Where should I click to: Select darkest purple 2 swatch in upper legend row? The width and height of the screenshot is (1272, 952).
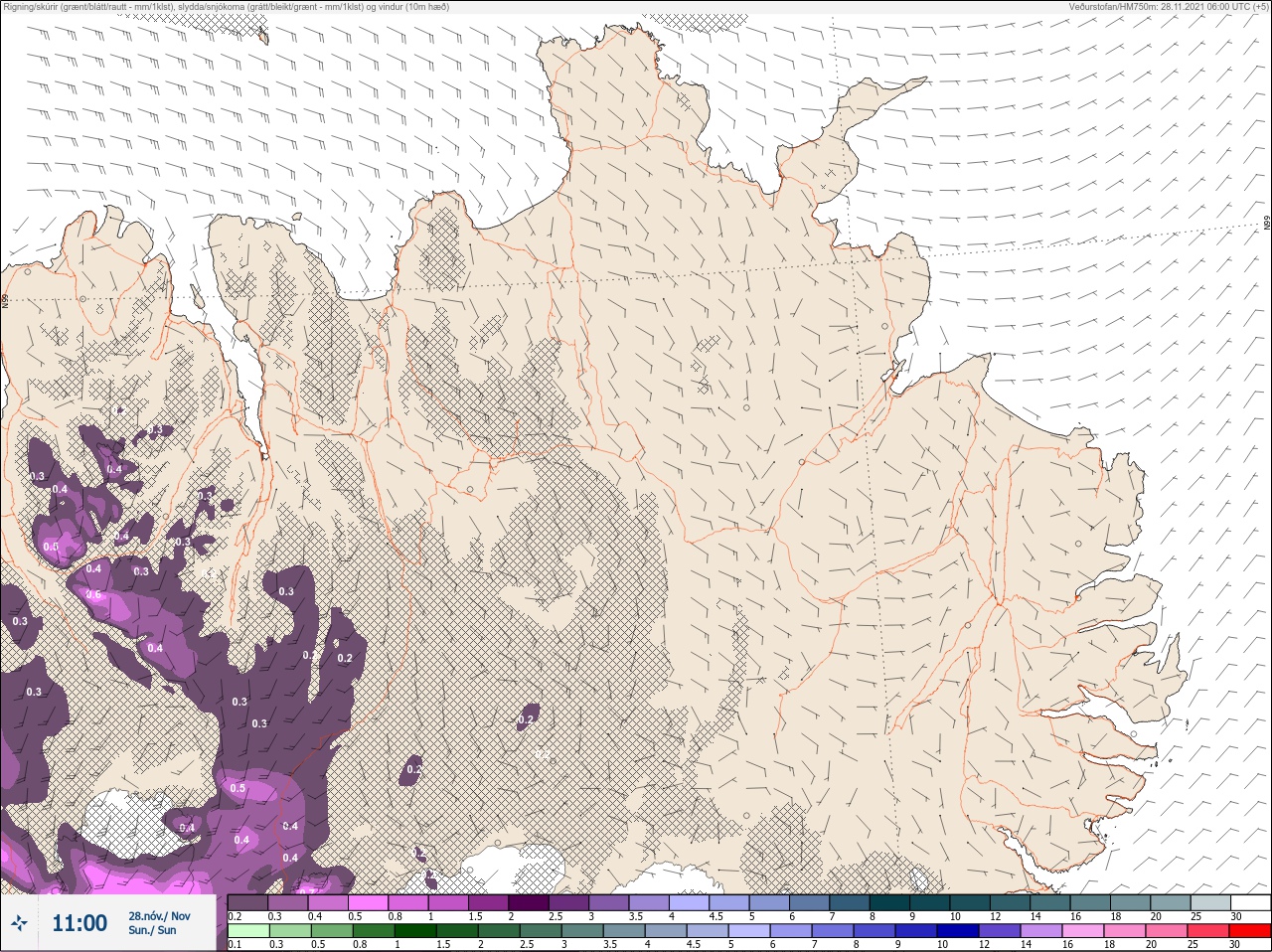point(530,902)
